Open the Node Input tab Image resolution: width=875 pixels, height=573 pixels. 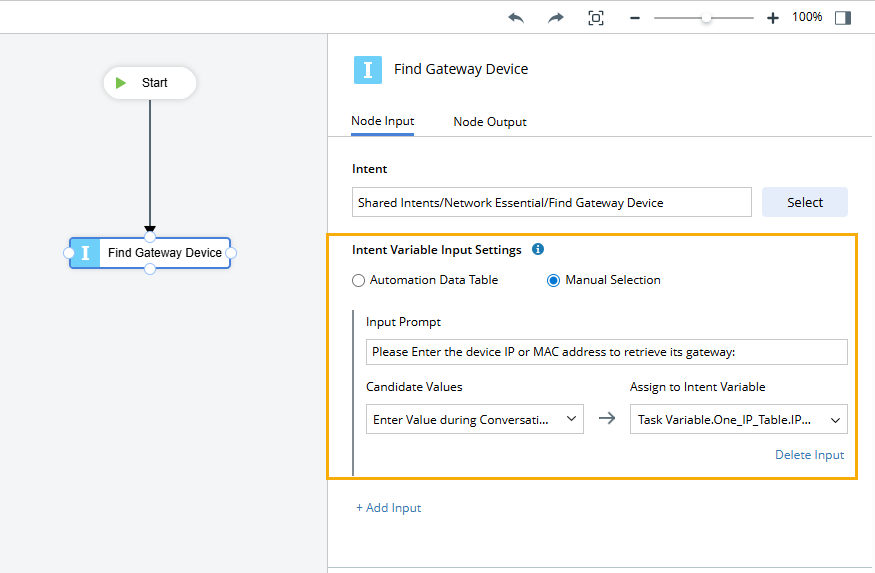coord(382,121)
